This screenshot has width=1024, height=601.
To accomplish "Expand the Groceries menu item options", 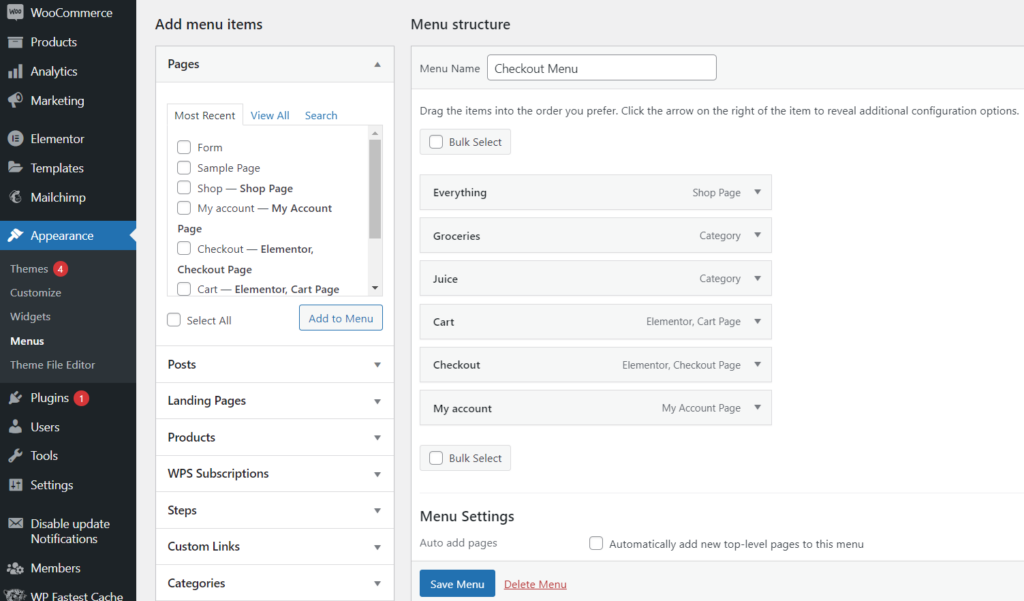I will pyautogui.click(x=758, y=235).
